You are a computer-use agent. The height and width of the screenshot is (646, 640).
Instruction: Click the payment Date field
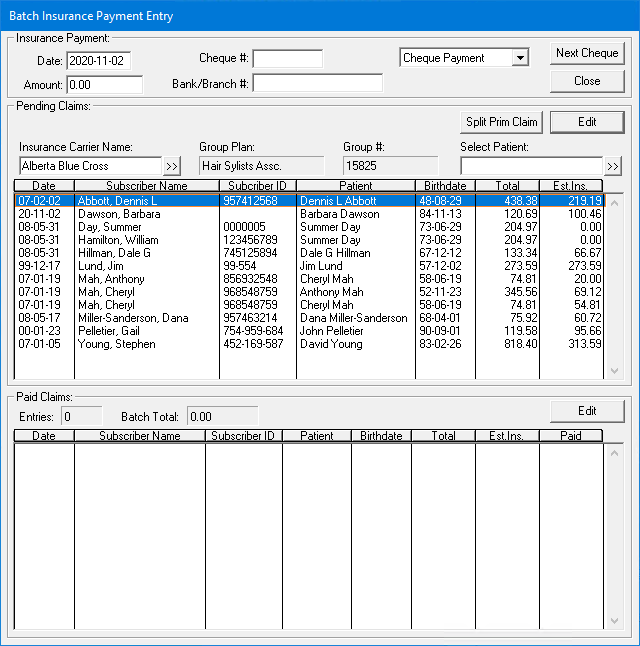coord(98,62)
